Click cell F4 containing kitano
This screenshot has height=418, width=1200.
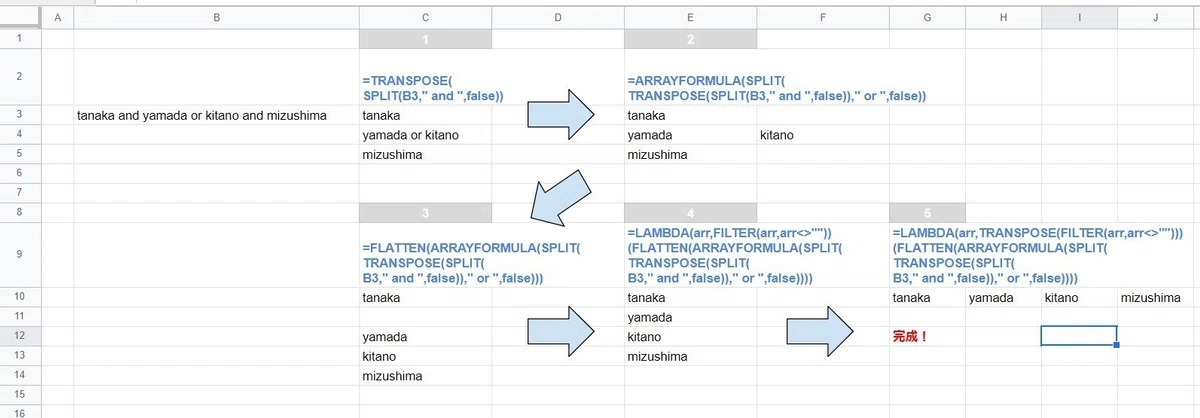tap(823, 135)
